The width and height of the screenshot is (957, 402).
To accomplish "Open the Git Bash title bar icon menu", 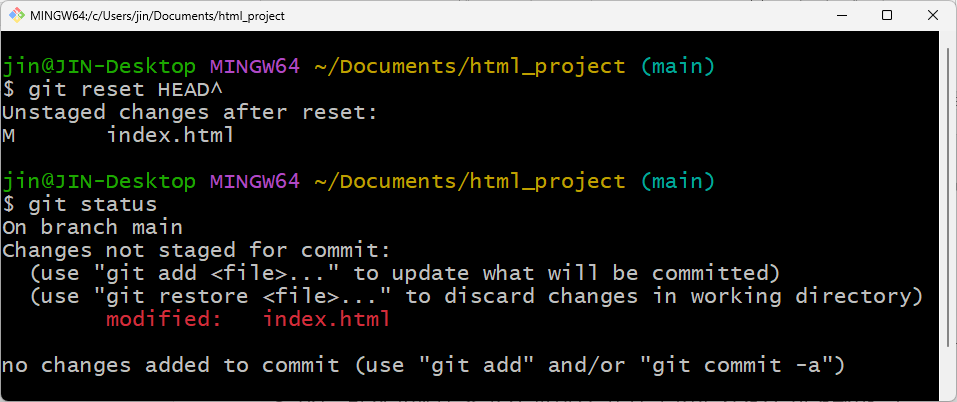I will (16, 15).
